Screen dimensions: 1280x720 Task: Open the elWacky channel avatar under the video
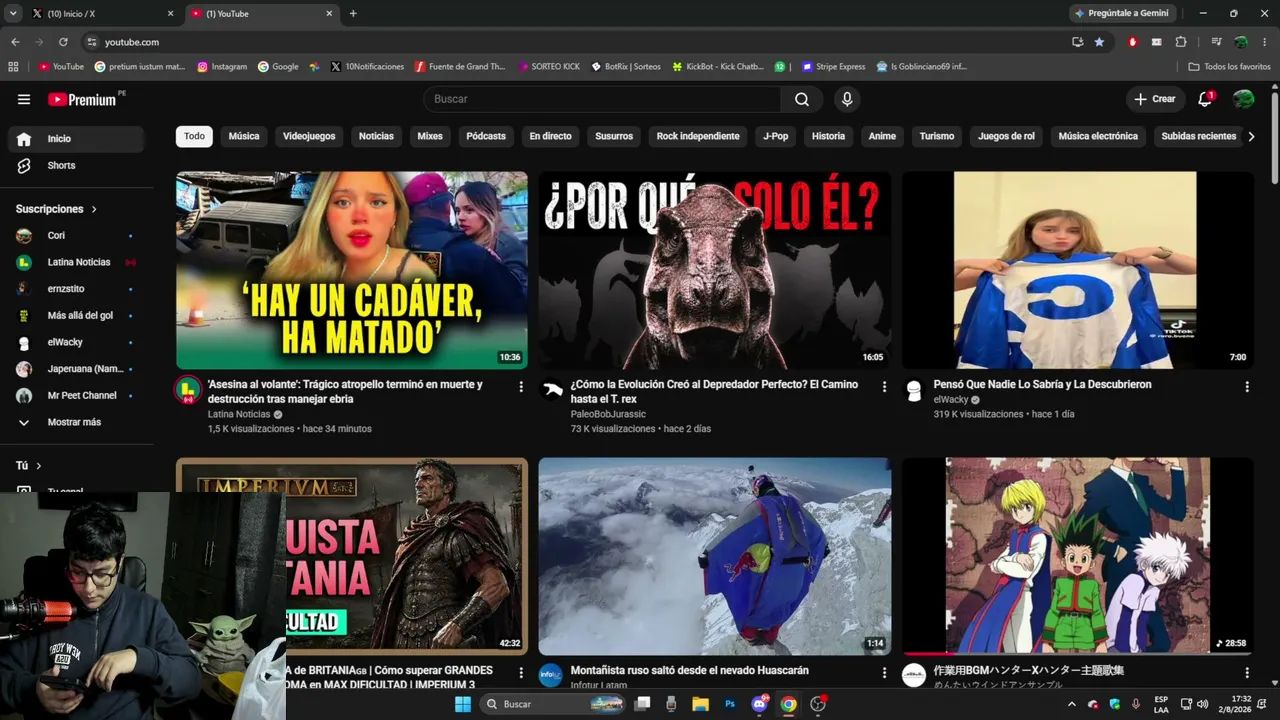point(914,390)
